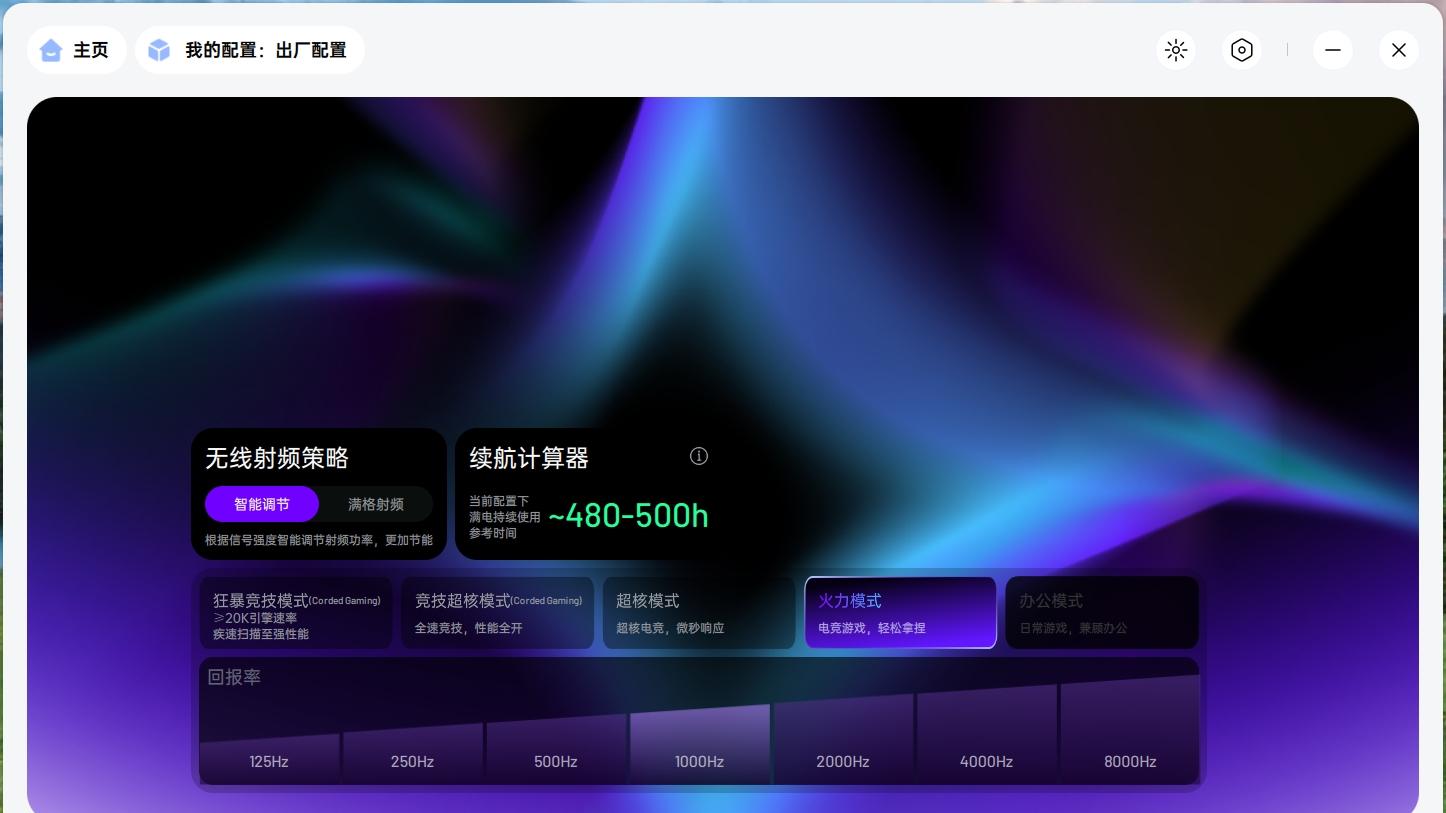Click the device configuration package icon

point(159,50)
